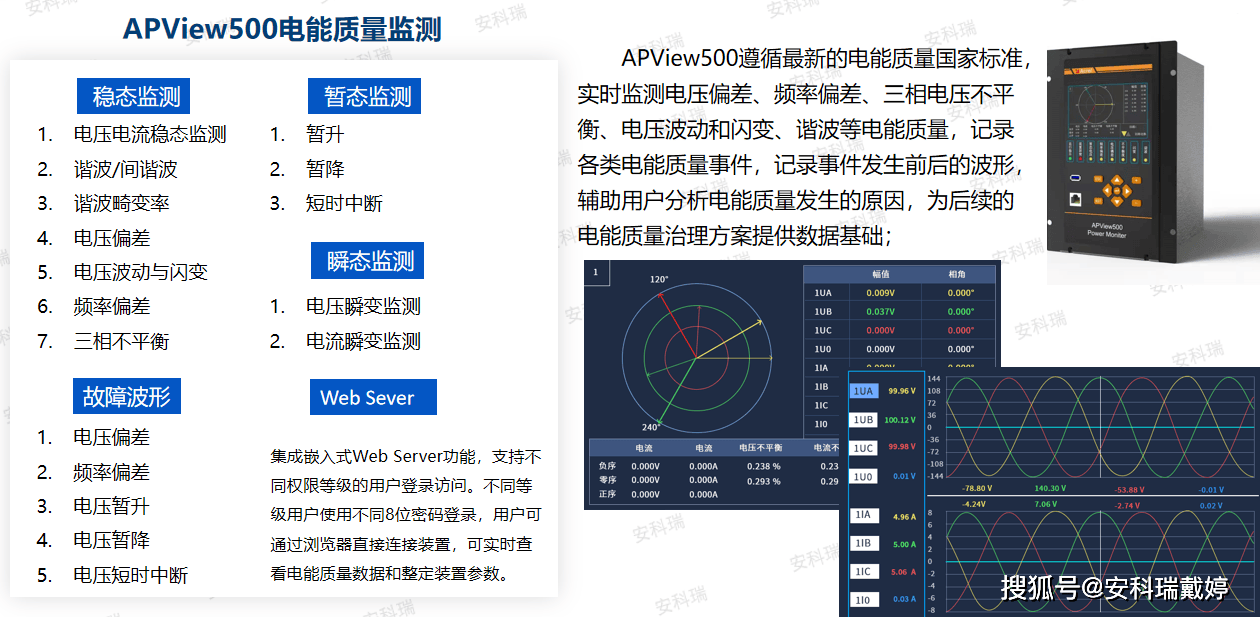Click list item 电压电流稳态监测

(x=150, y=134)
